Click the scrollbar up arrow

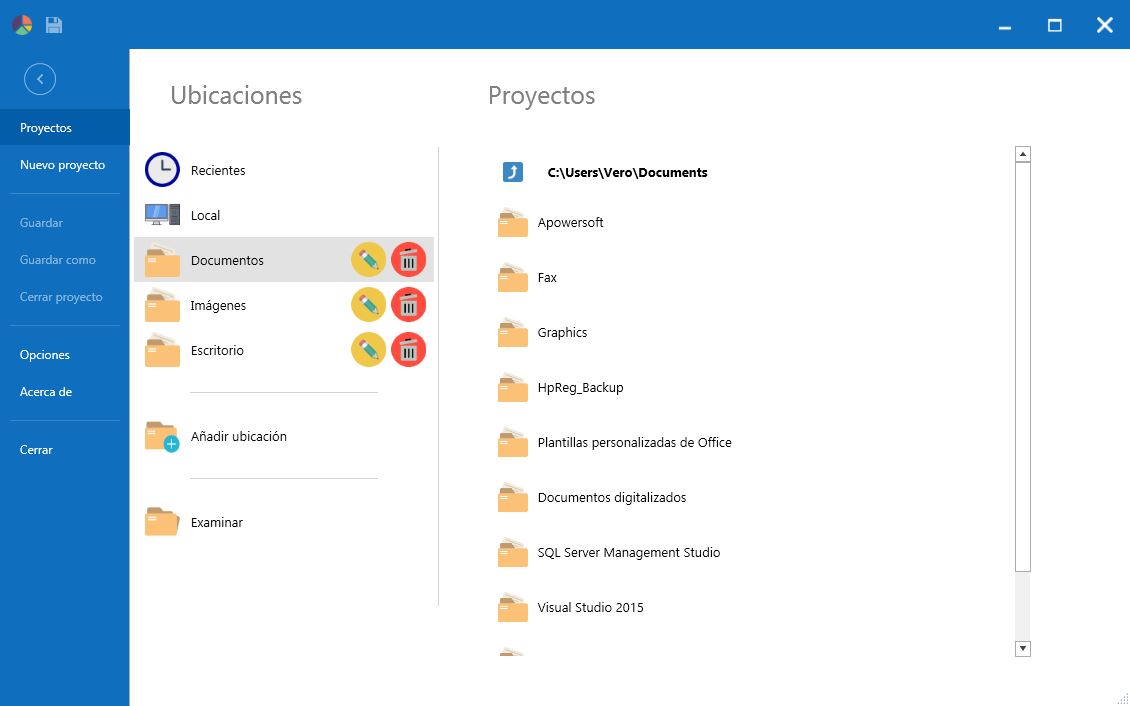pos(1022,155)
